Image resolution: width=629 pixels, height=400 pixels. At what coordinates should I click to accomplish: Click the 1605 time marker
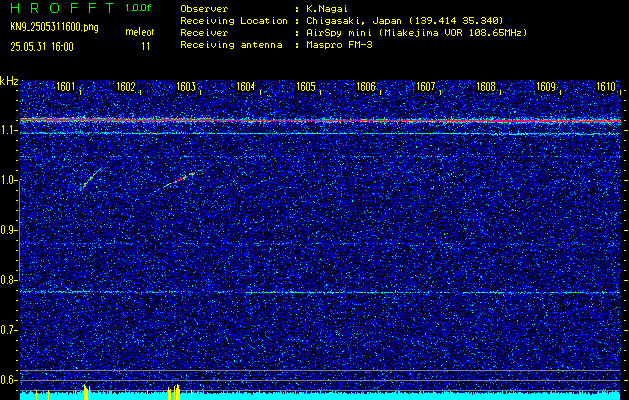pyautogui.click(x=306, y=87)
